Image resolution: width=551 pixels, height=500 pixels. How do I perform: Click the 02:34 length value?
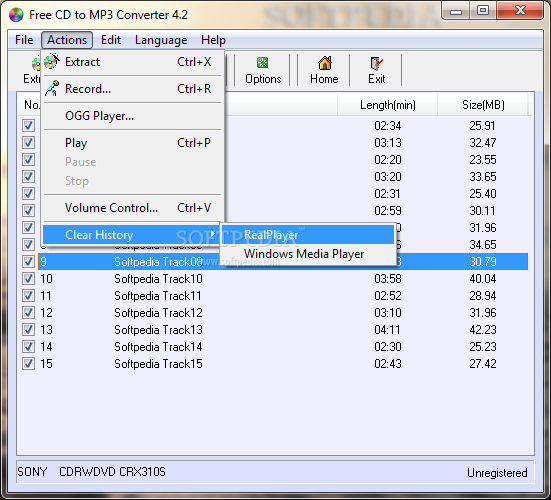[387, 125]
